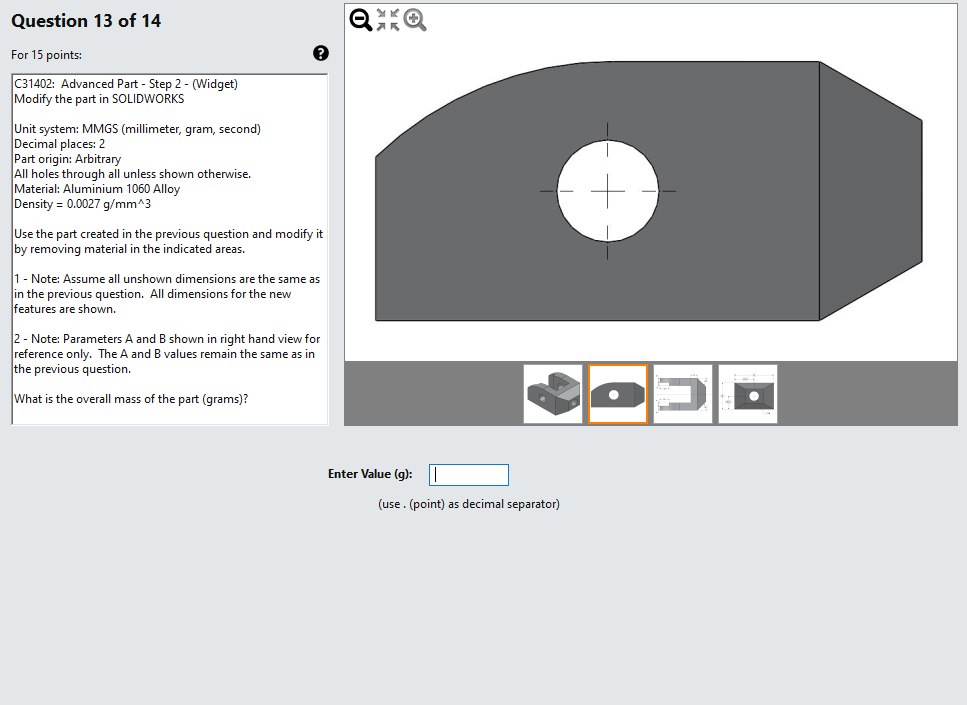Click inside the Enter Value input box
Screen dimensions: 967x705
point(468,474)
